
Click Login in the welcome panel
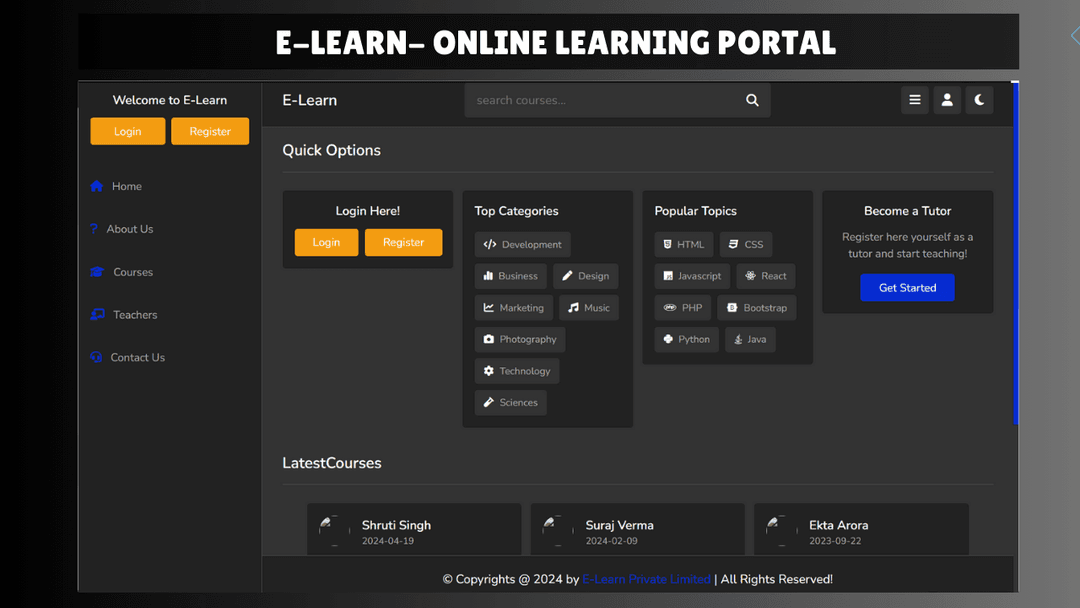(x=127, y=131)
